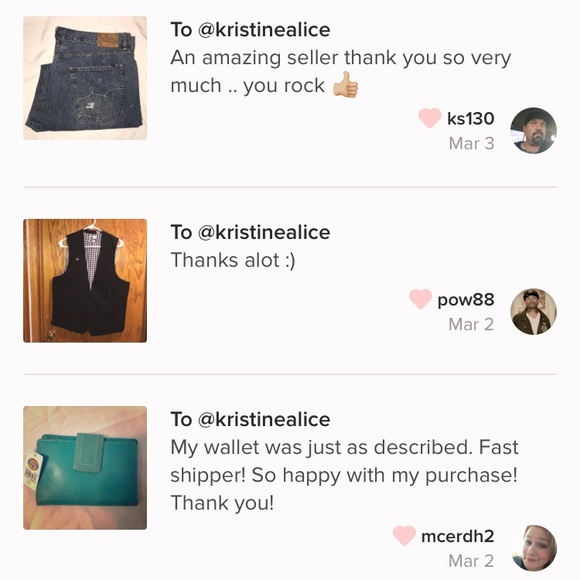The image size is (580, 580).
Task: Go to pow88's username link
Action: click(x=465, y=299)
